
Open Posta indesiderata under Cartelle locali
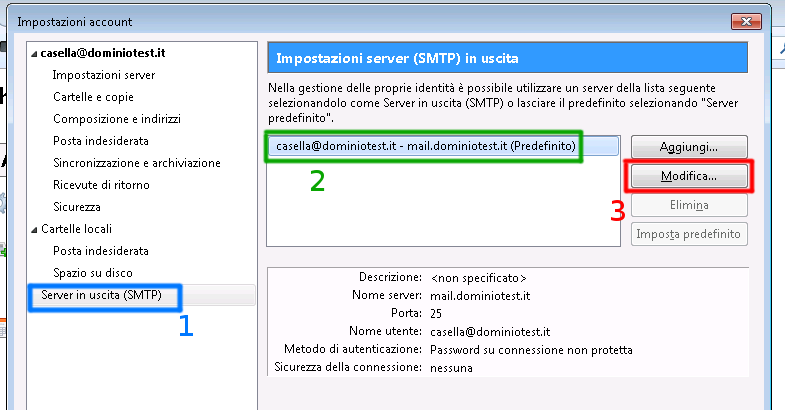pyautogui.click(x=101, y=251)
